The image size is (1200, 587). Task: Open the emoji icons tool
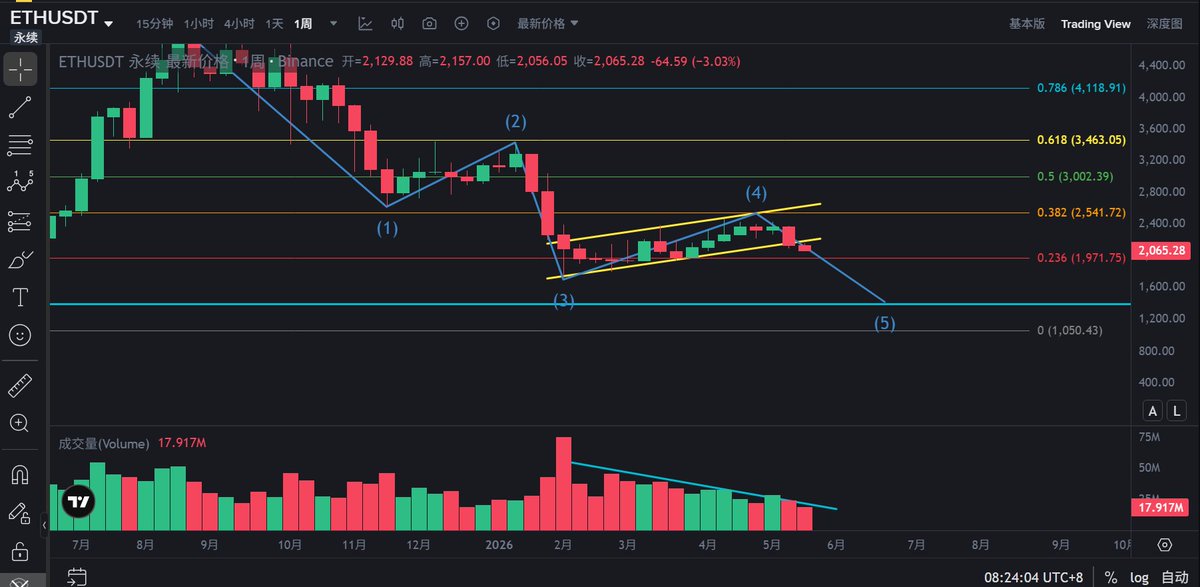click(20, 335)
